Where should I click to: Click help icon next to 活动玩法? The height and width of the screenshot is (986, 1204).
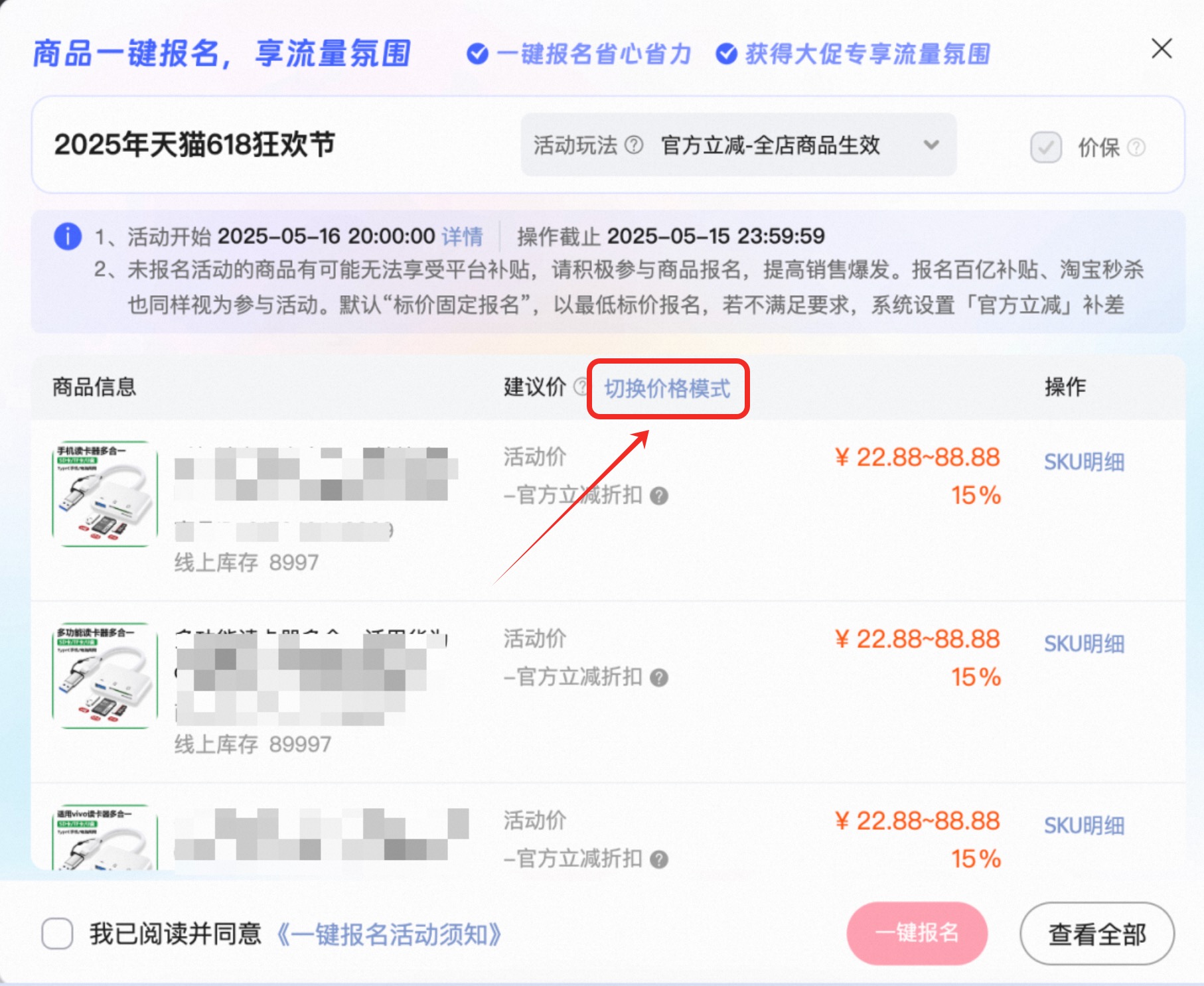[635, 145]
